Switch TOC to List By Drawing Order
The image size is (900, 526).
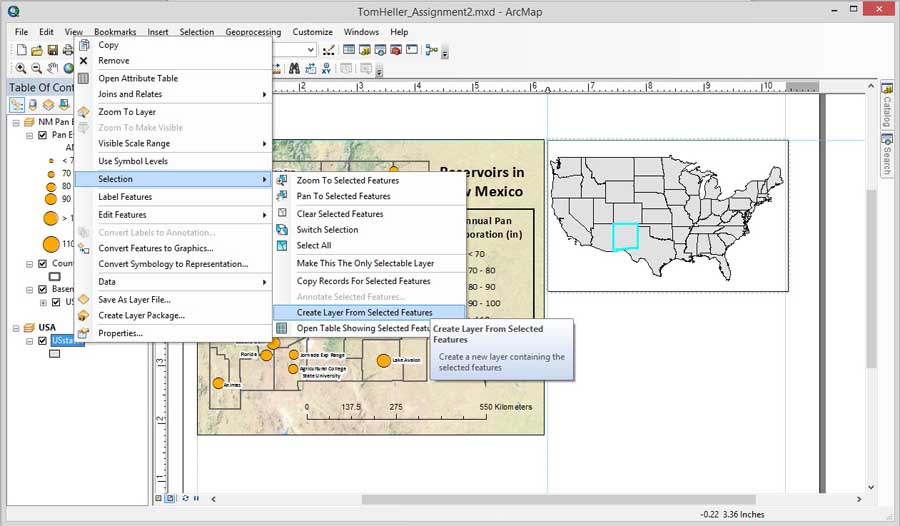17,105
